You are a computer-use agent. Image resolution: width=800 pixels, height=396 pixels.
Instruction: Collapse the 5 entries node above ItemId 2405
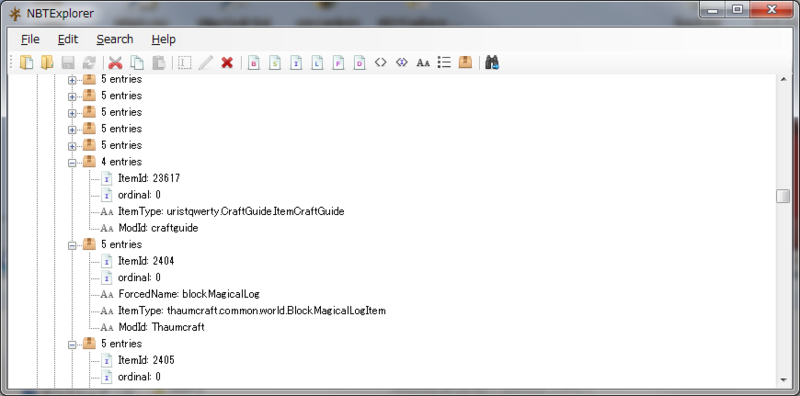(72, 344)
